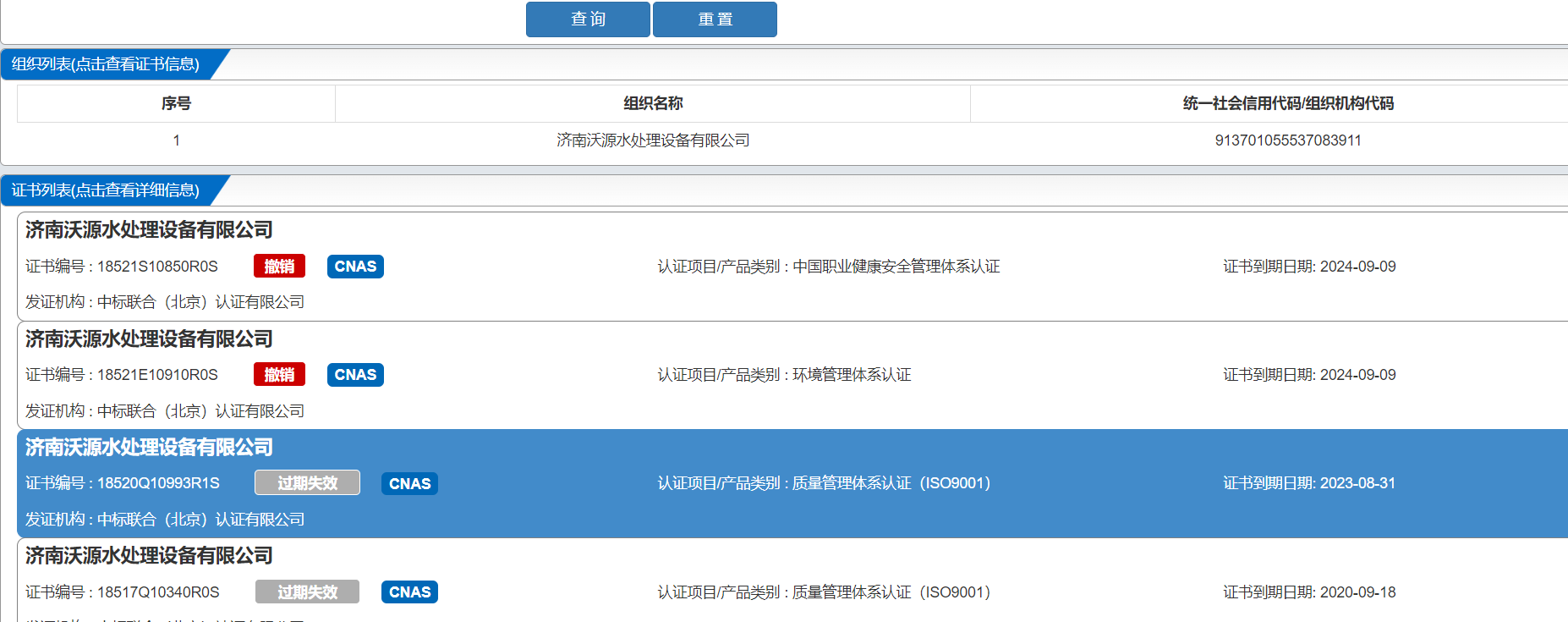Click the 撤销 badge on certificate 18521S10850R0S
The height and width of the screenshot is (622, 1568).
279,267
